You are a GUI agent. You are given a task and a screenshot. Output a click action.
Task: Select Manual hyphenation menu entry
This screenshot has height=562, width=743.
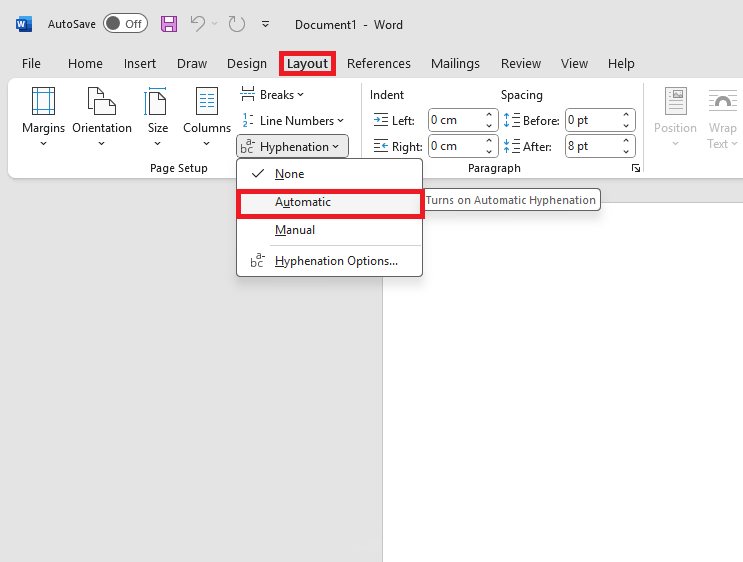(x=295, y=230)
